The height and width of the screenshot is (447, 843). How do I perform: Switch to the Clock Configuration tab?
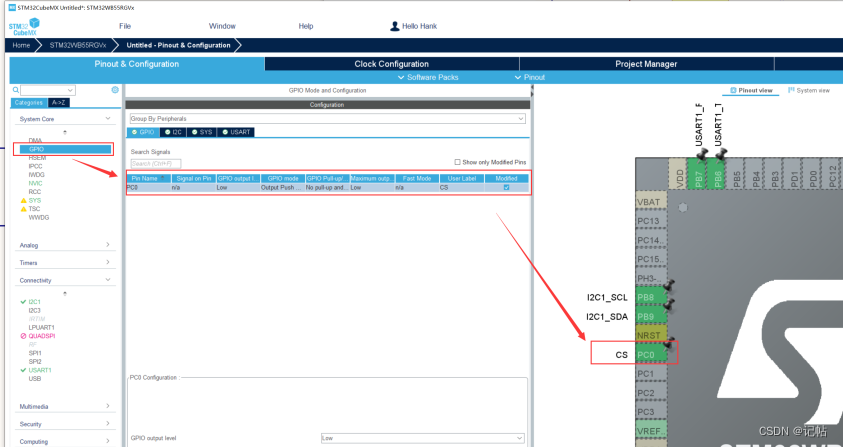point(391,64)
